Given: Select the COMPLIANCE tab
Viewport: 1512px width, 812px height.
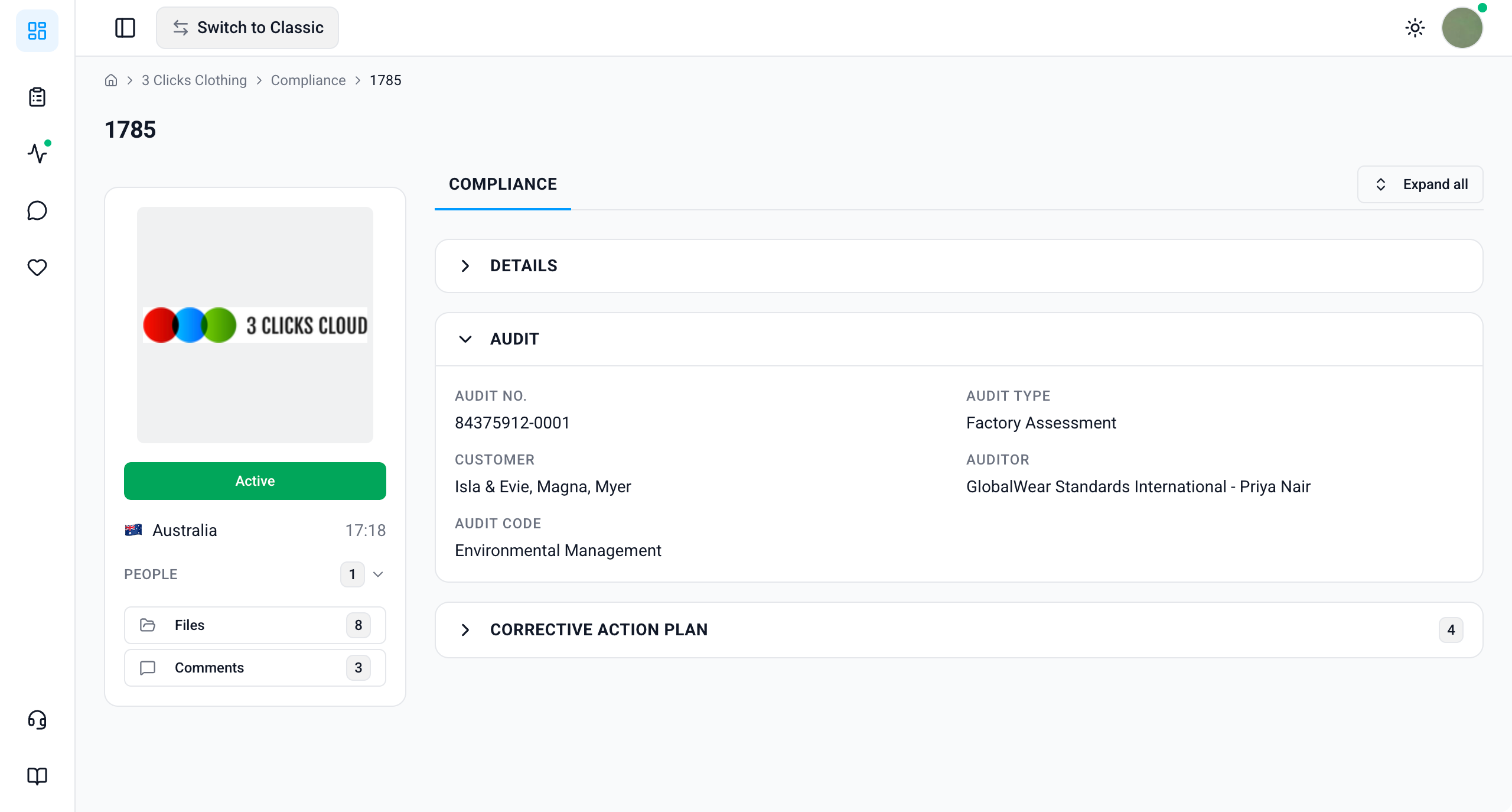Looking at the screenshot, I should click(x=503, y=184).
